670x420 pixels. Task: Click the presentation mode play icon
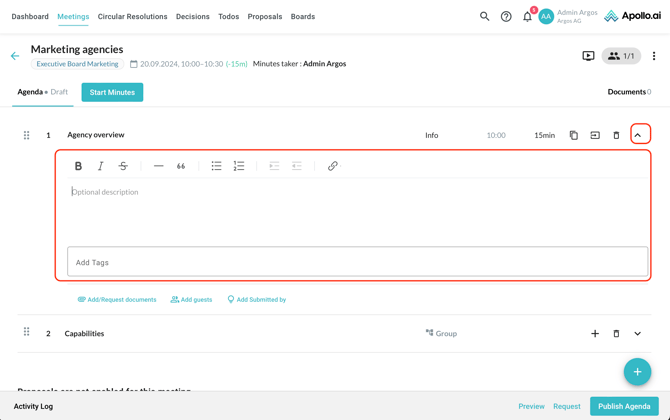click(x=588, y=56)
